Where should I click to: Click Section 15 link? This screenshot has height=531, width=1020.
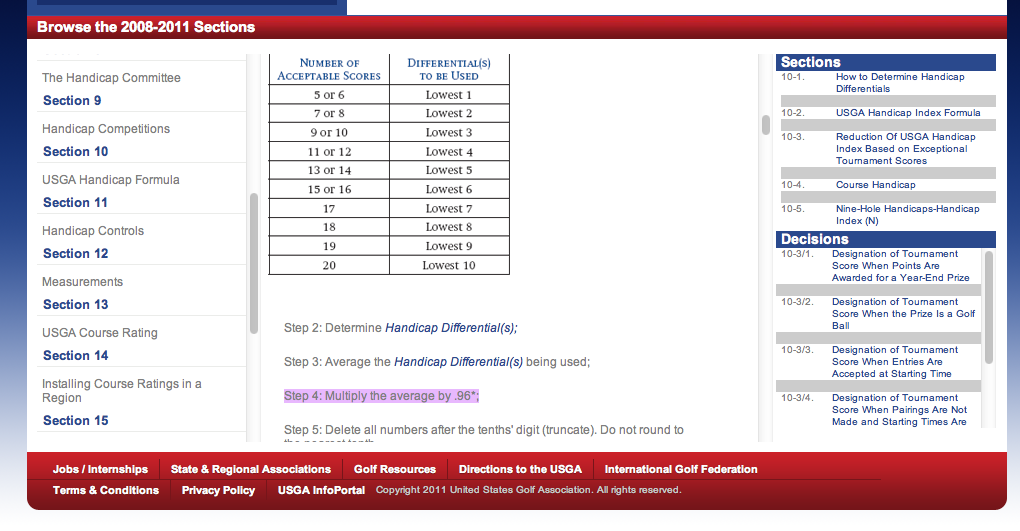click(x=75, y=420)
